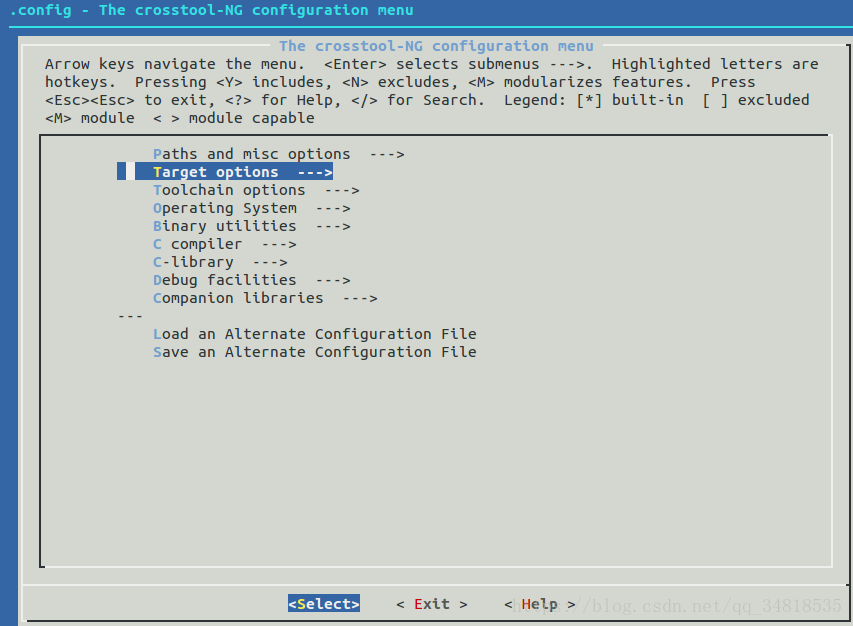This screenshot has height=626, width=853.
Task: Open Paths and misc options submenu
Action: pyautogui.click(x=279, y=154)
